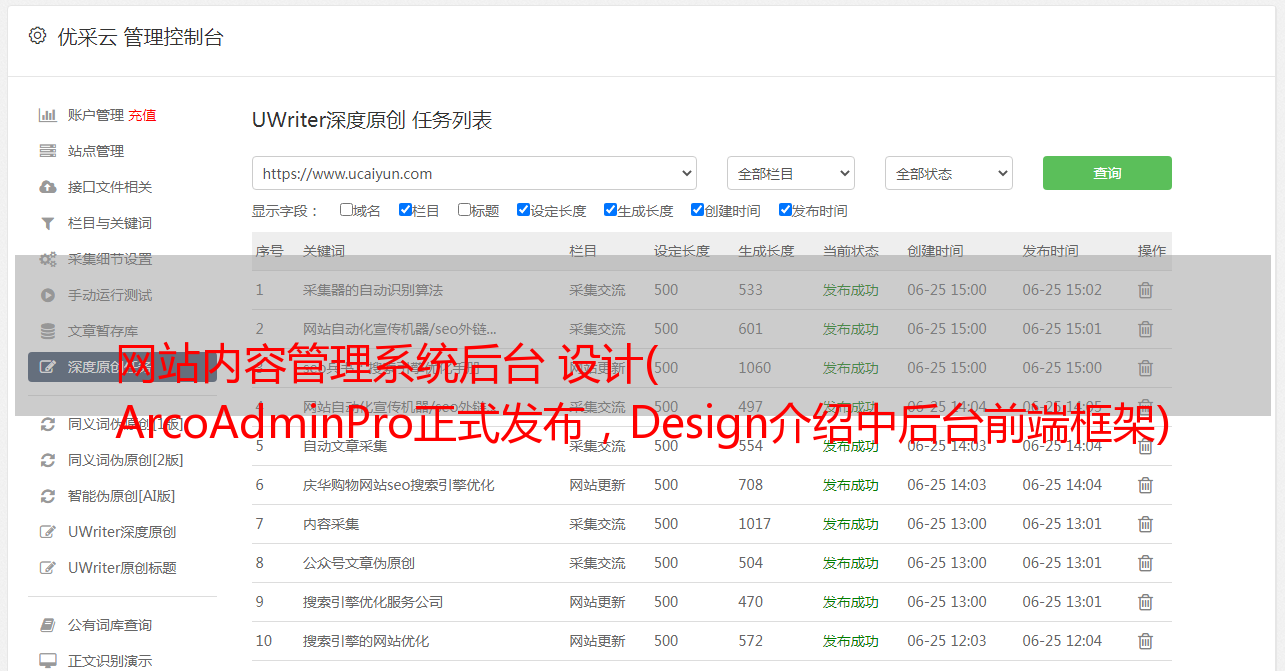Delete row 6 using the trash icon
This screenshot has height=671, width=1285.
(x=1145, y=485)
